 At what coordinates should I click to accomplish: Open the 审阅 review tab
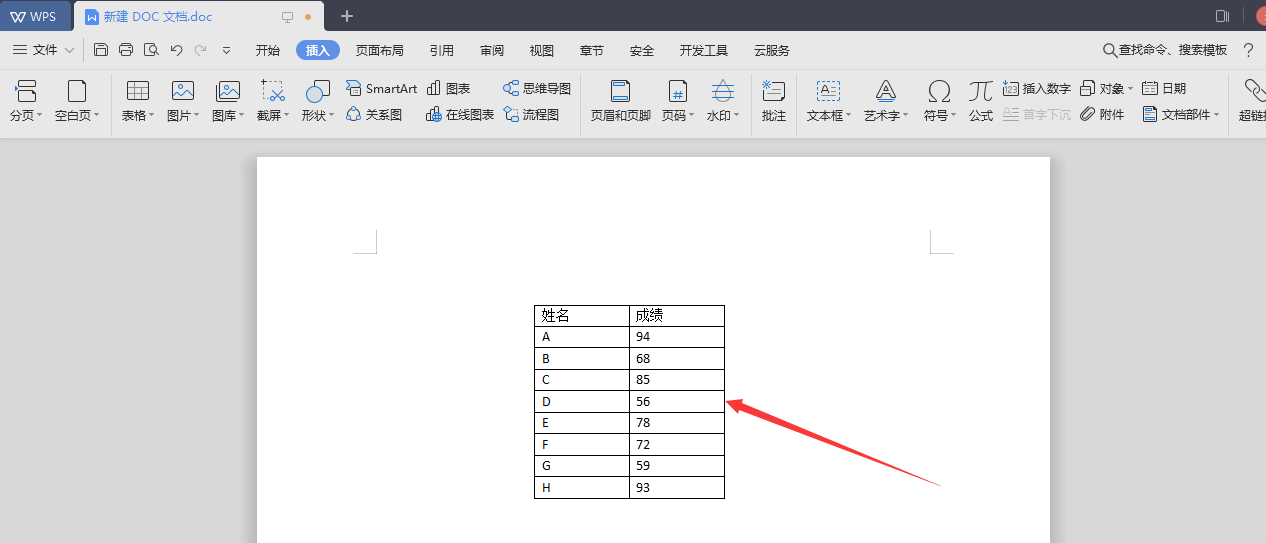(492, 50)
